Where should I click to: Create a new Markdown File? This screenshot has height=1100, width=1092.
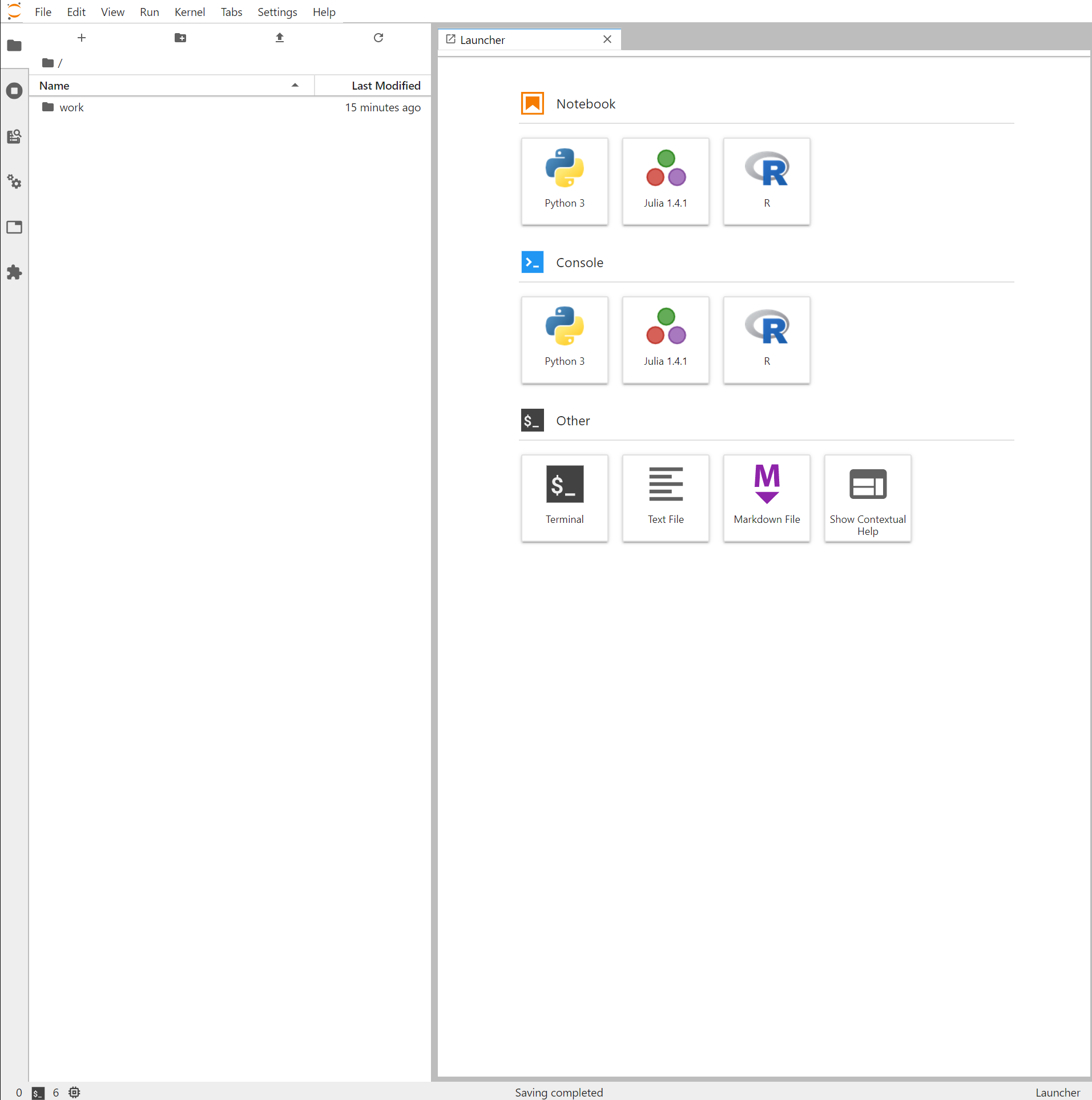pos(767,498)
